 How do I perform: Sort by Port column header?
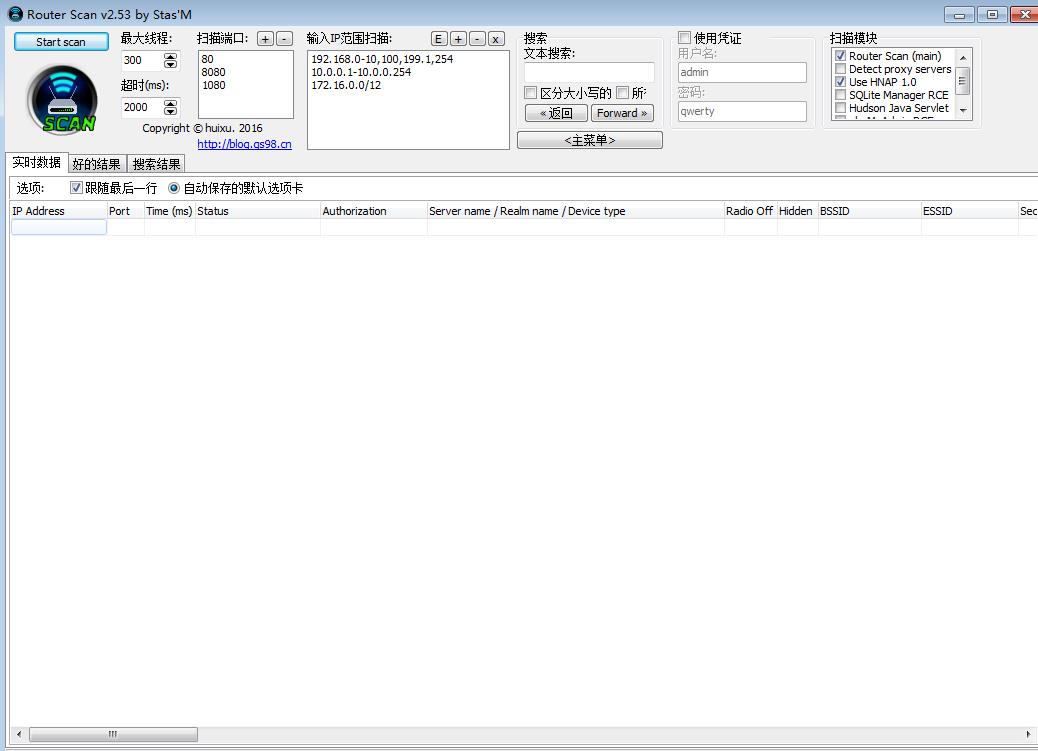pyautogui.click(x=126, y=211)
